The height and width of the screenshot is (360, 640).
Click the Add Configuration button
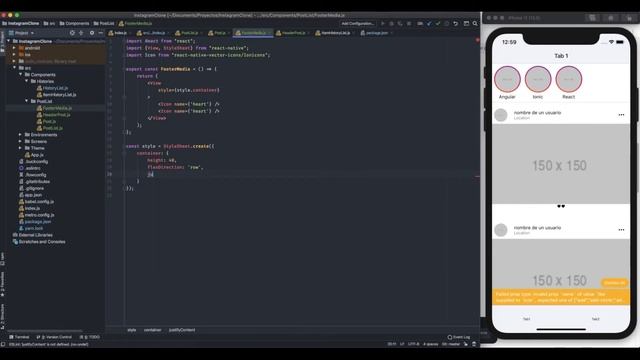[x=358, y=24]
